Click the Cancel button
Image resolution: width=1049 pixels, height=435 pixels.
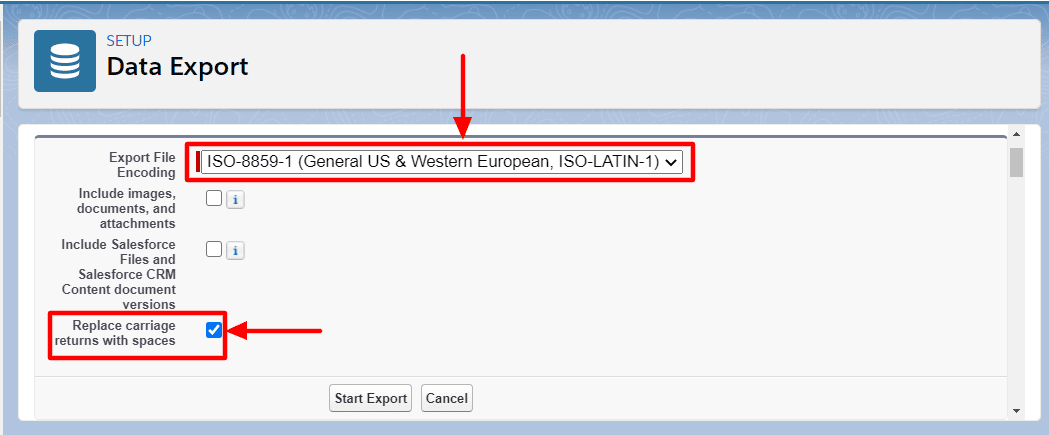click(x=447, y=398)
